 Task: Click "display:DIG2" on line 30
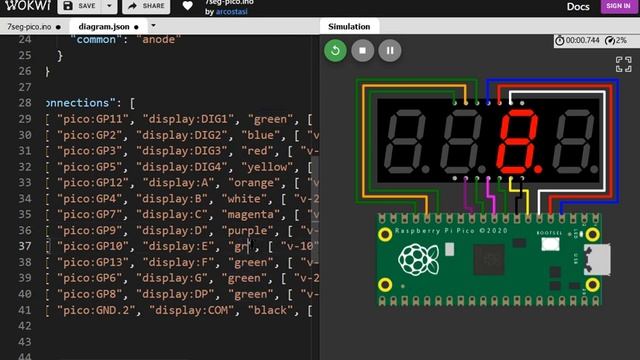tap(182, 135)
